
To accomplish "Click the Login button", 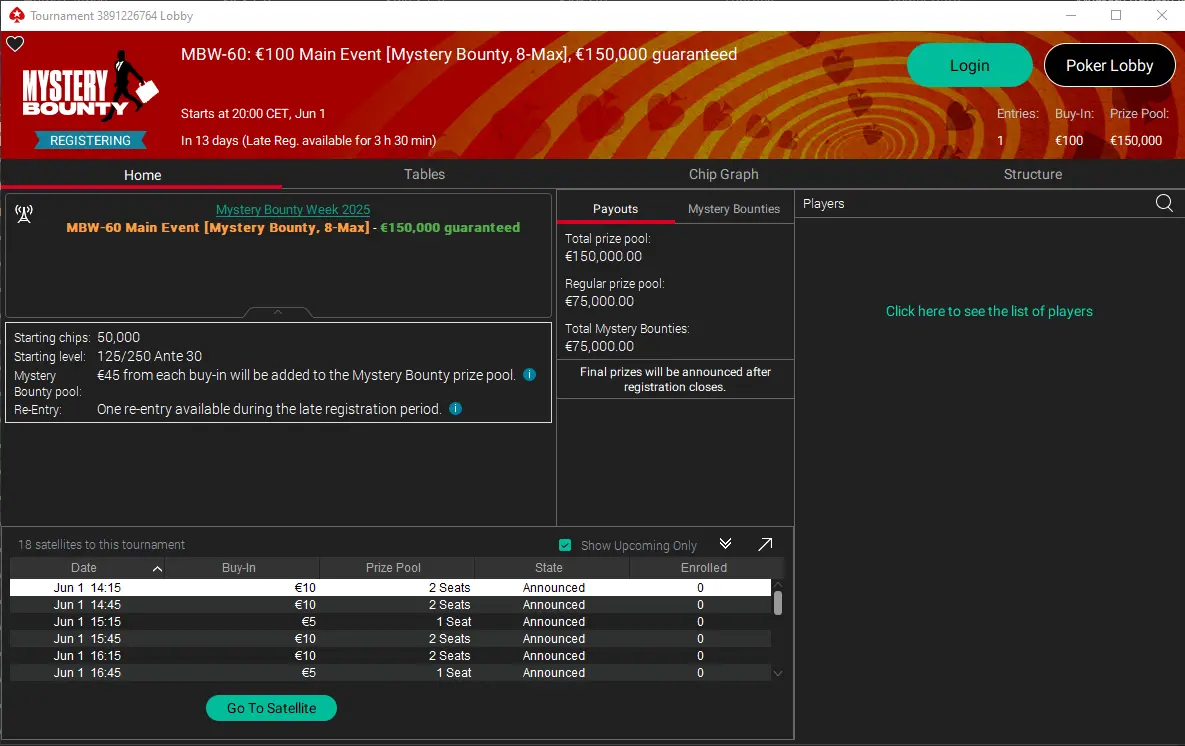I will click(x=970, y=66).
